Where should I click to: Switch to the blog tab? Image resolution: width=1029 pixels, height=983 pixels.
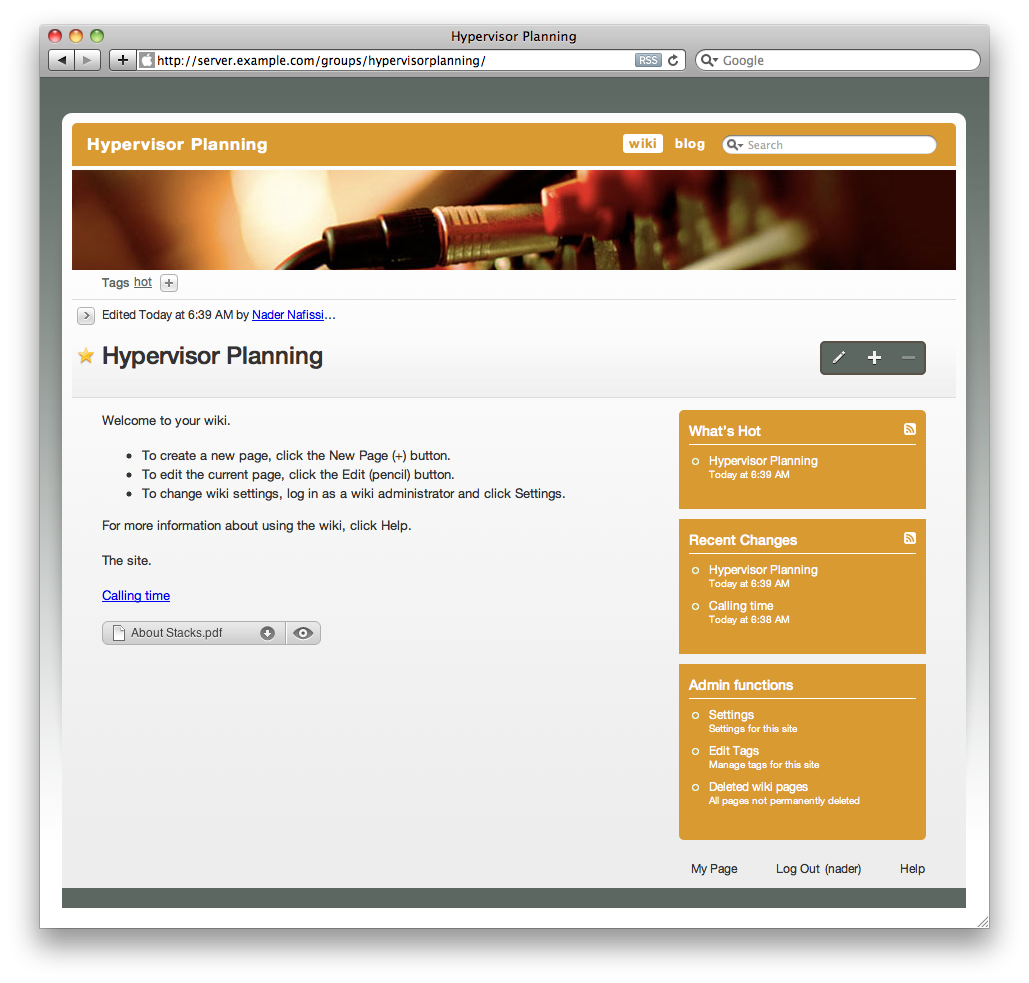(690, 144)
